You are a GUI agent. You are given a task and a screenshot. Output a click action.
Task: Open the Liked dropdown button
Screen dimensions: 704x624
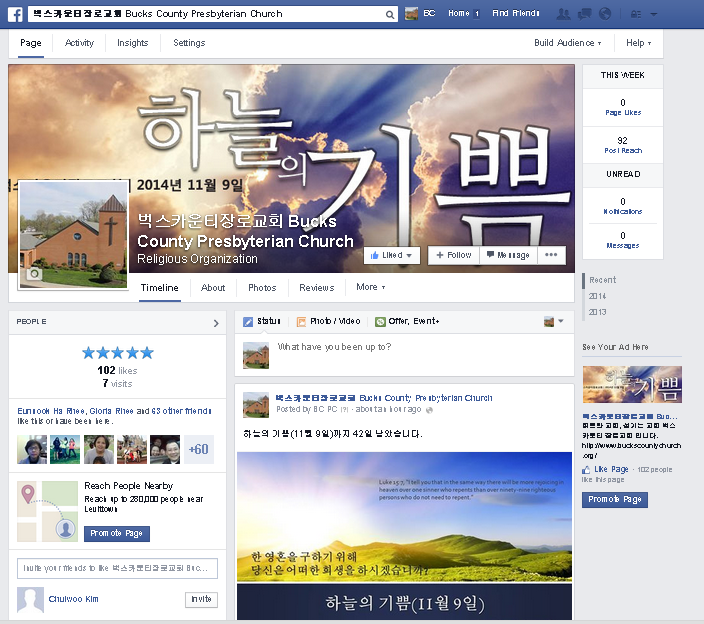point(392,255)
